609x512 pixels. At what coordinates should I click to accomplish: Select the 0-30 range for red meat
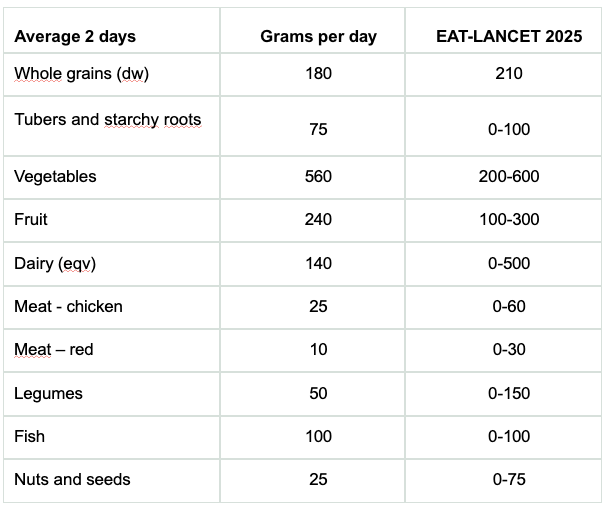pyautogui.click(x=509, y=350)
